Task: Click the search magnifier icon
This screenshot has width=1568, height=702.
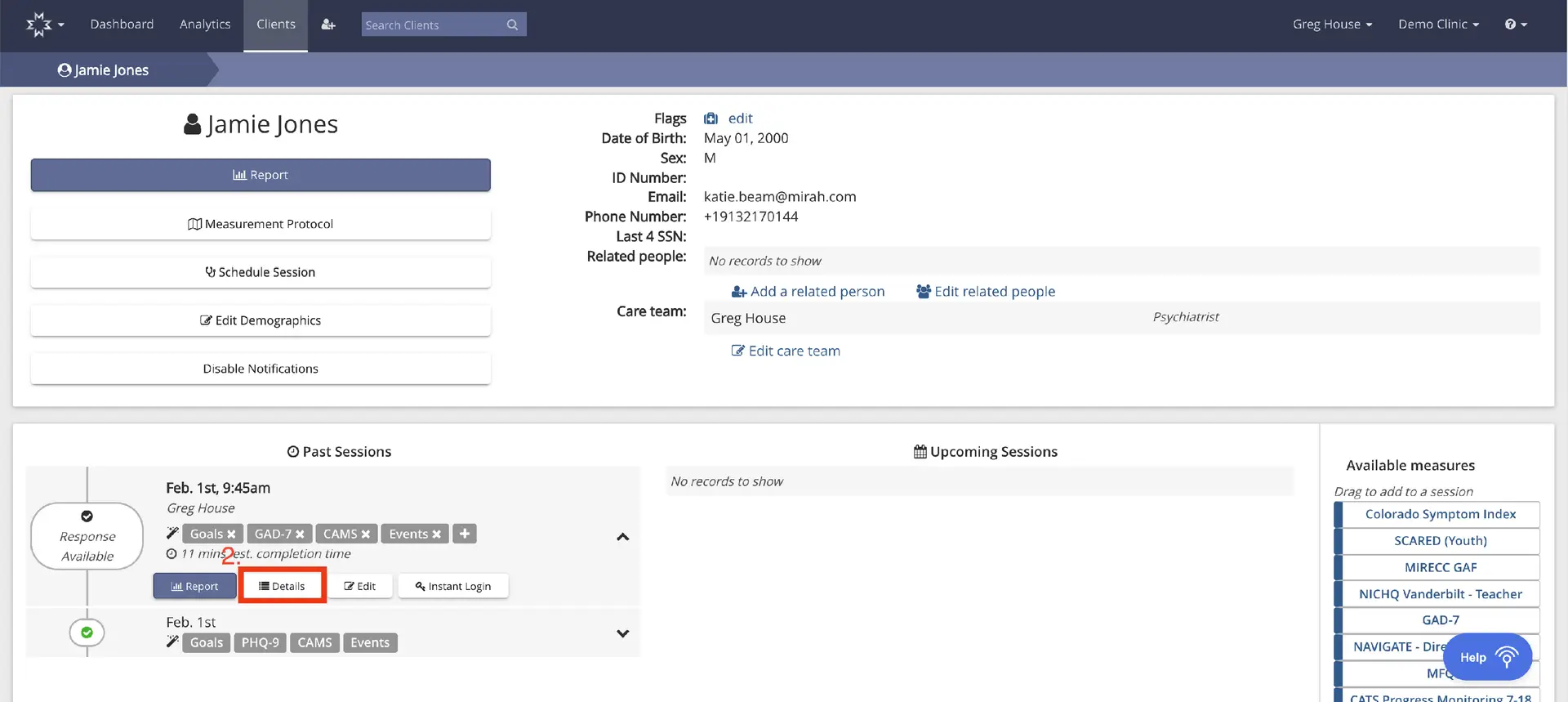Action: [x=512, y=25]
